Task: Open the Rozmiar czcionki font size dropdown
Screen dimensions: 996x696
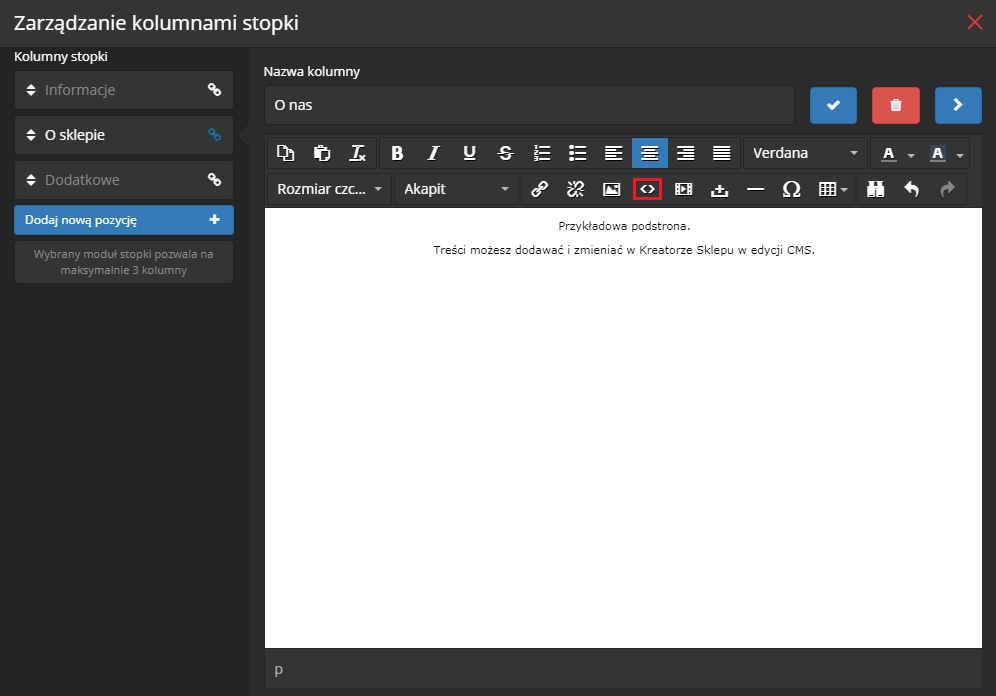Action: [x=329, y=189]
